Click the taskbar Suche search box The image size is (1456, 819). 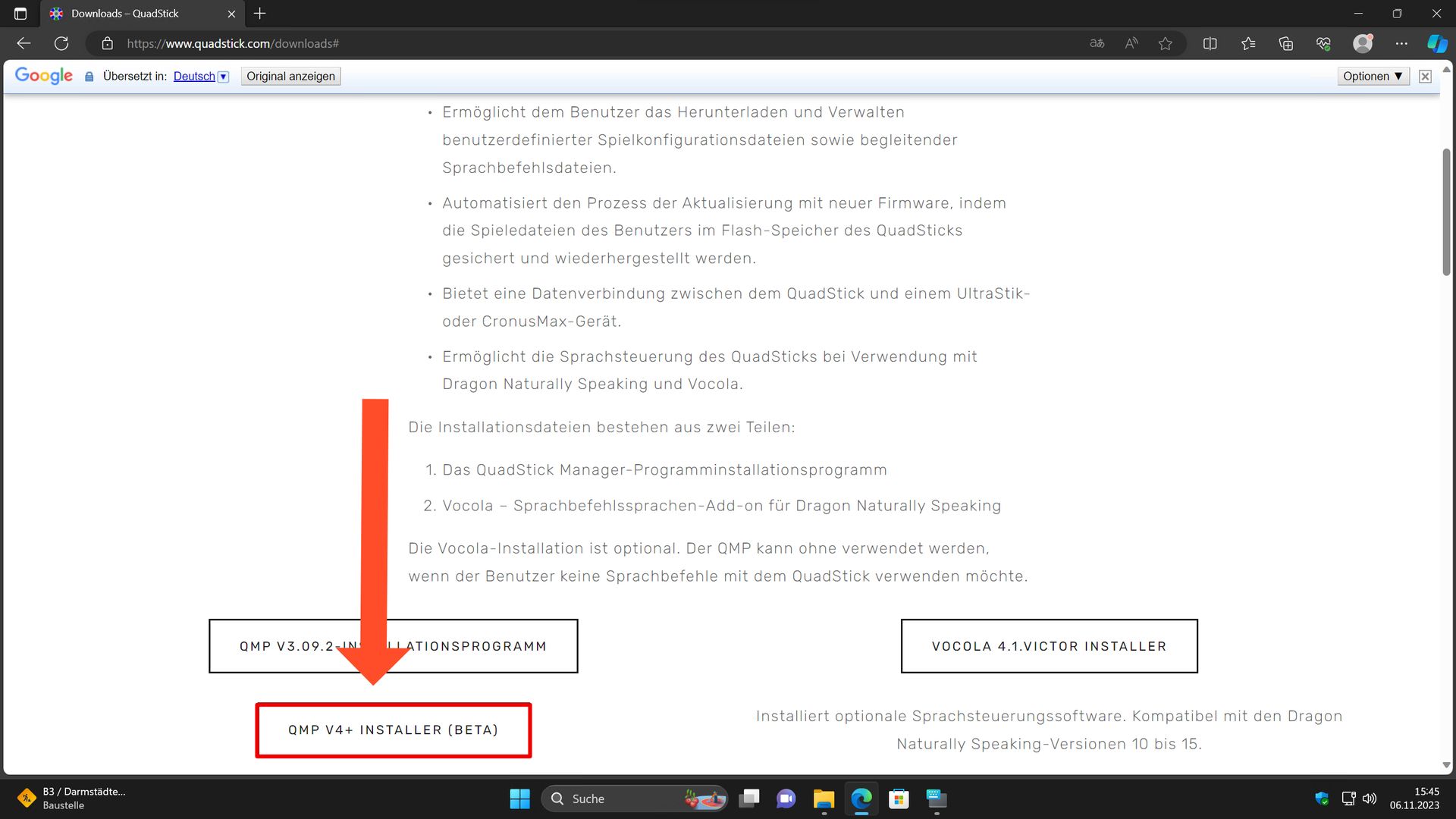point(634,799)
